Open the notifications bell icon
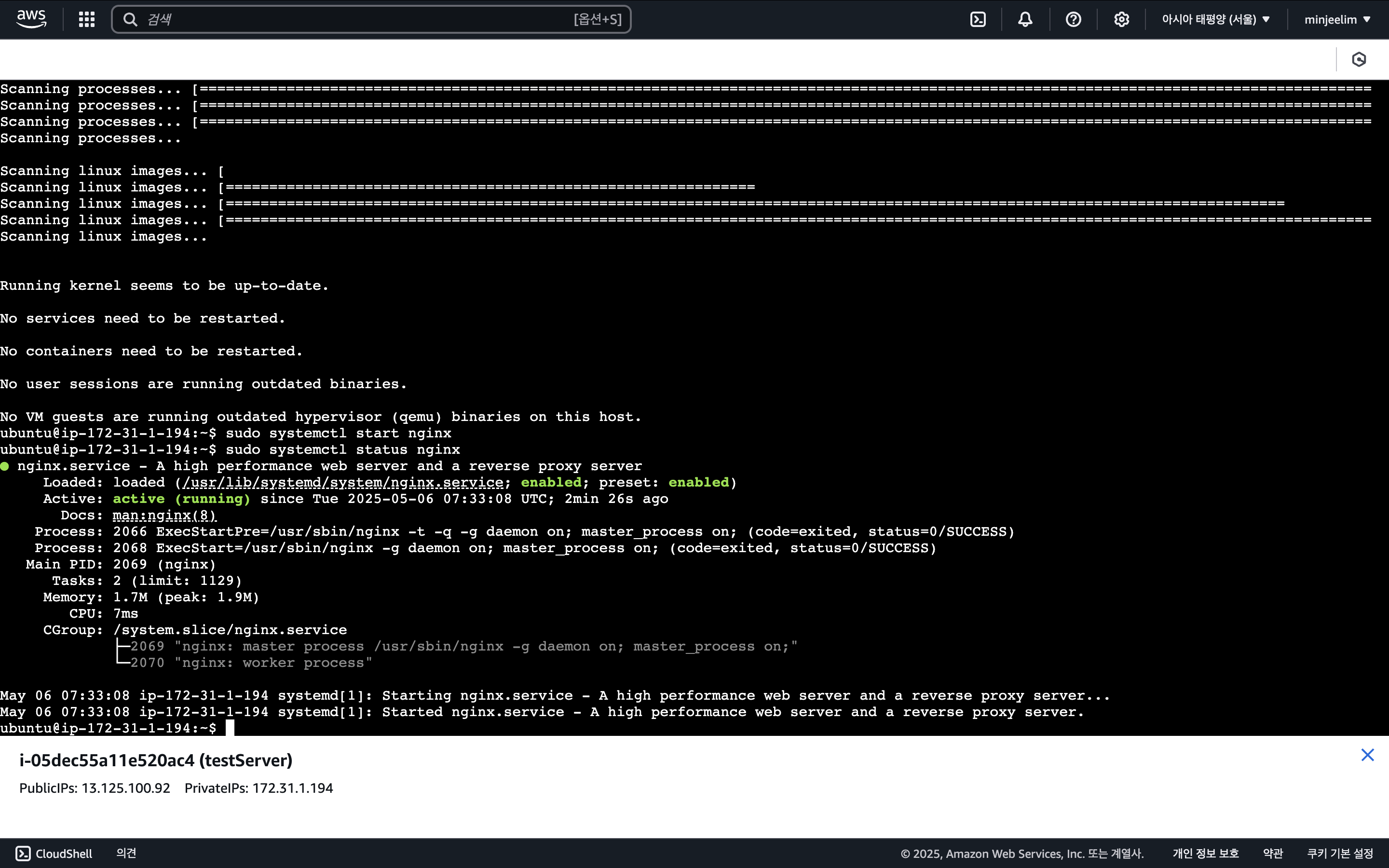Viewport: 1389px width, 868px height. (x=1025, y=19)
